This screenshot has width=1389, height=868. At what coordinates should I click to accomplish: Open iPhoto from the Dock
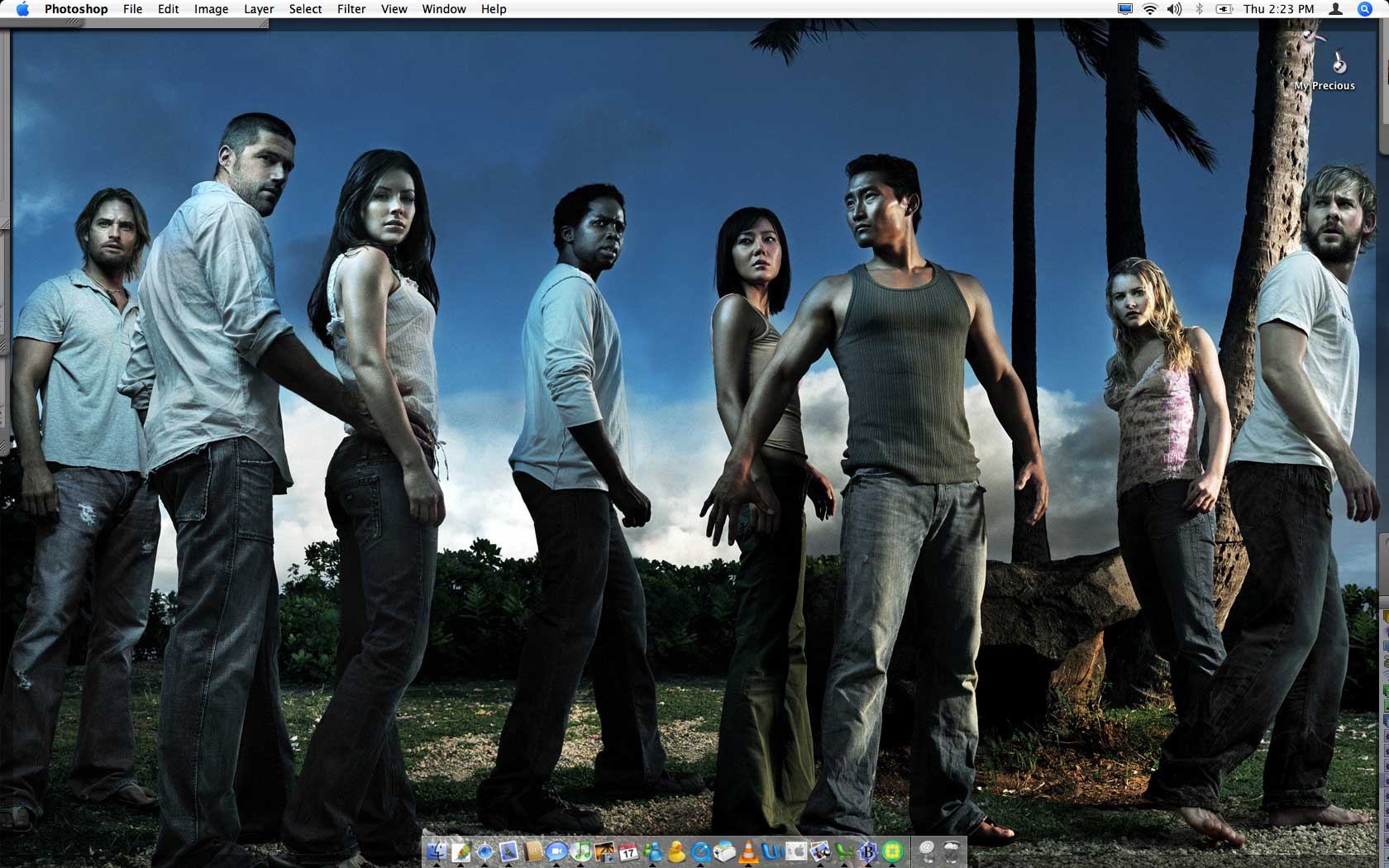[x=604, y=851]
